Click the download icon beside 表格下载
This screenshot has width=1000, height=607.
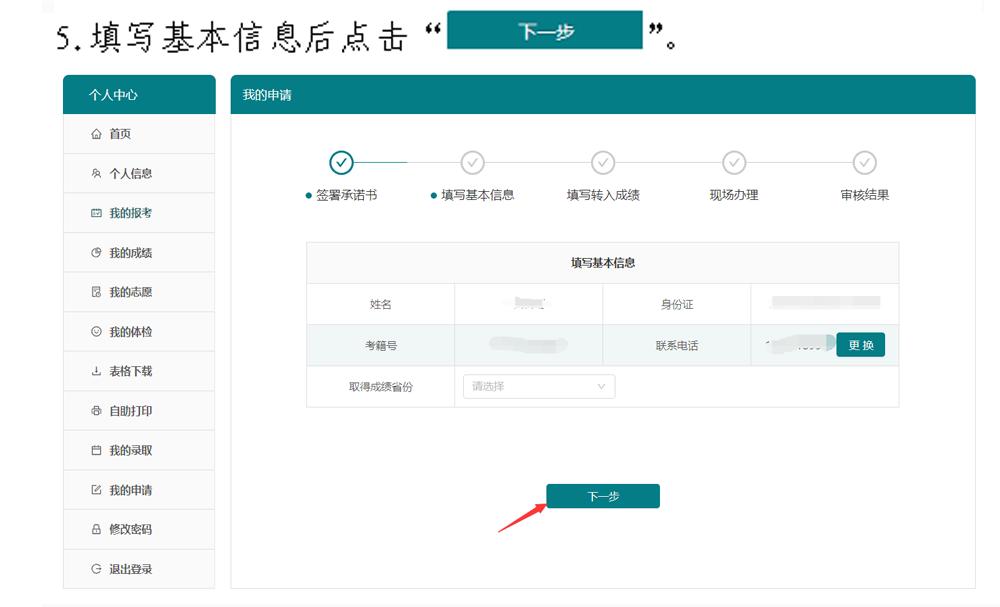(96, 371)
